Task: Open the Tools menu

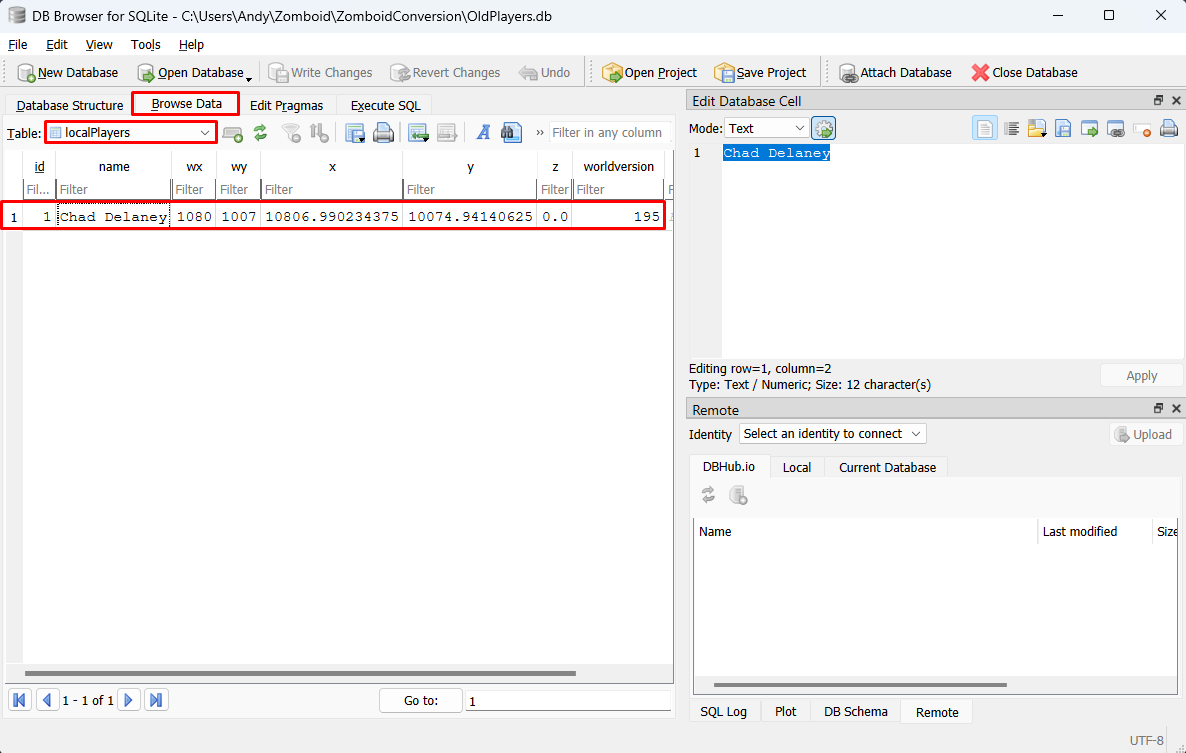Action: click(x=146, y=44)
